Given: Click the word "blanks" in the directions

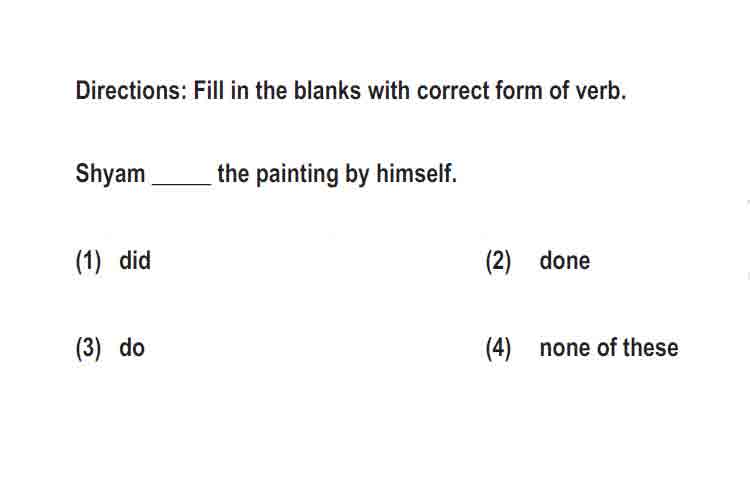Looking at the screenshot, I should 327,91.
